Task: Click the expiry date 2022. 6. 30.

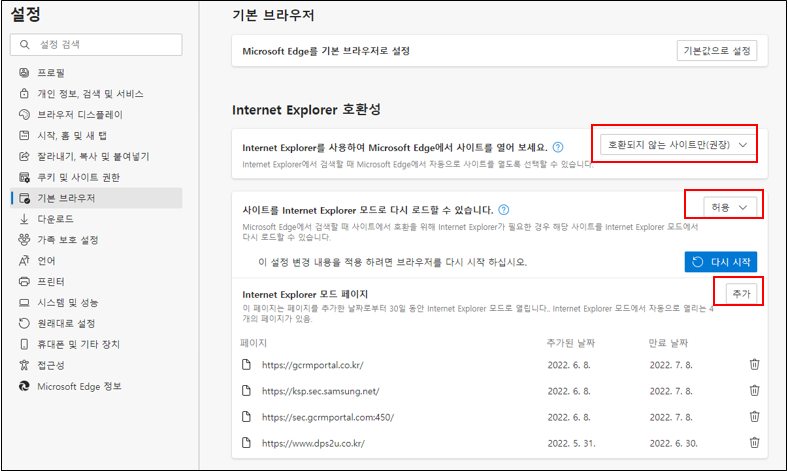Action: (x=673, y=443)
